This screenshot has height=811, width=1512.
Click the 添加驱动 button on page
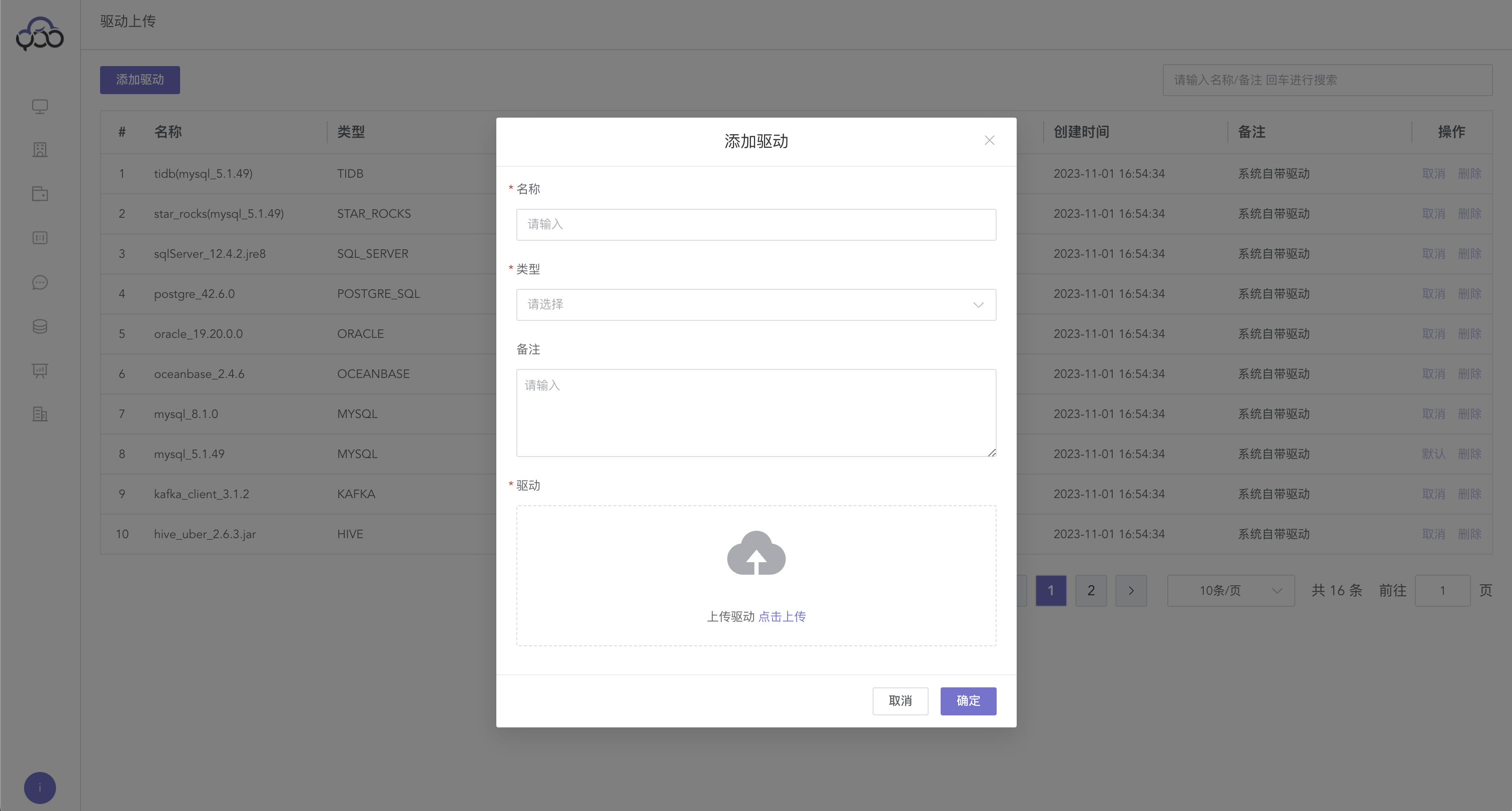[x=140, y=80]
